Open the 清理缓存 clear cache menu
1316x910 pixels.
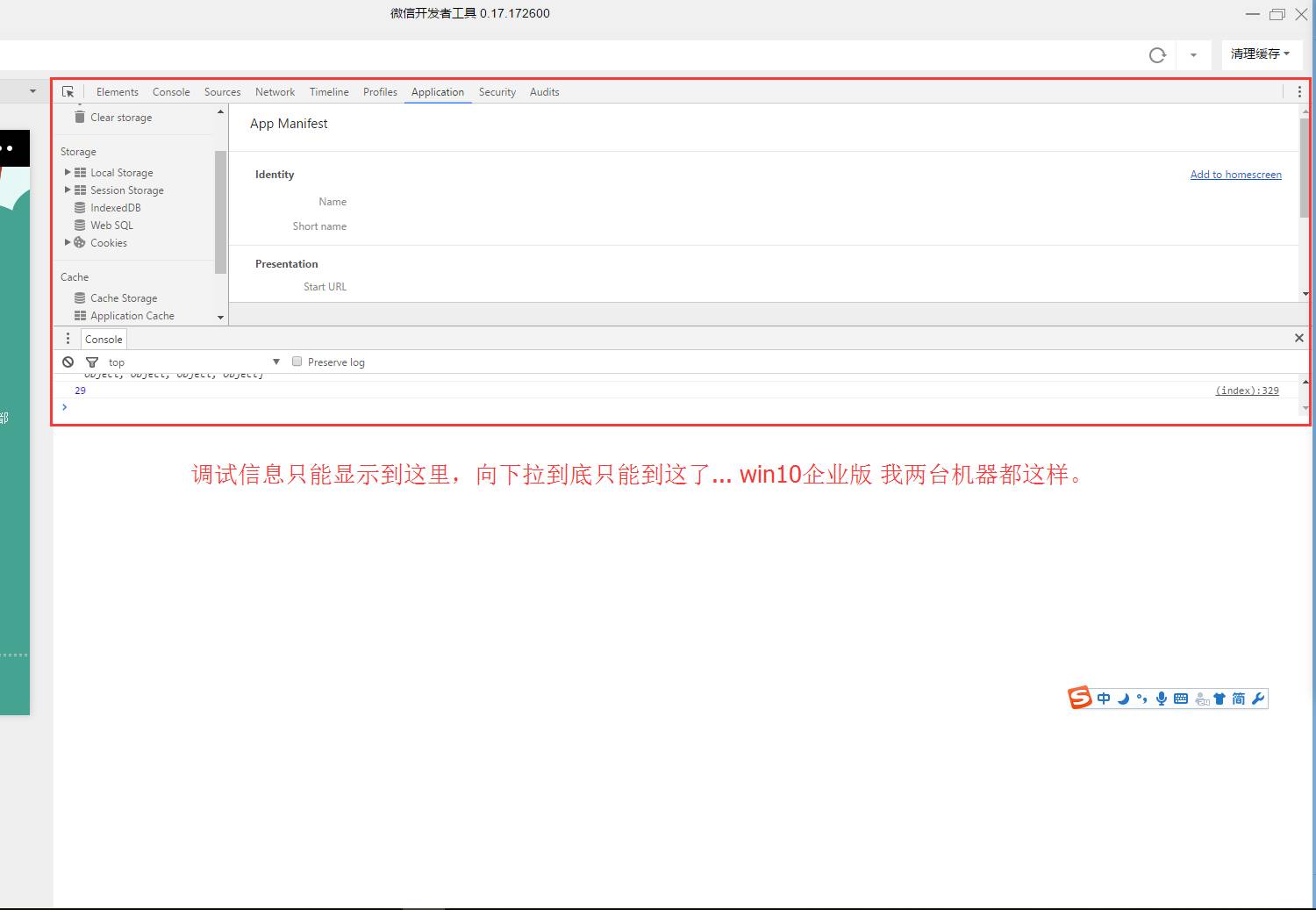[1260, 54]
